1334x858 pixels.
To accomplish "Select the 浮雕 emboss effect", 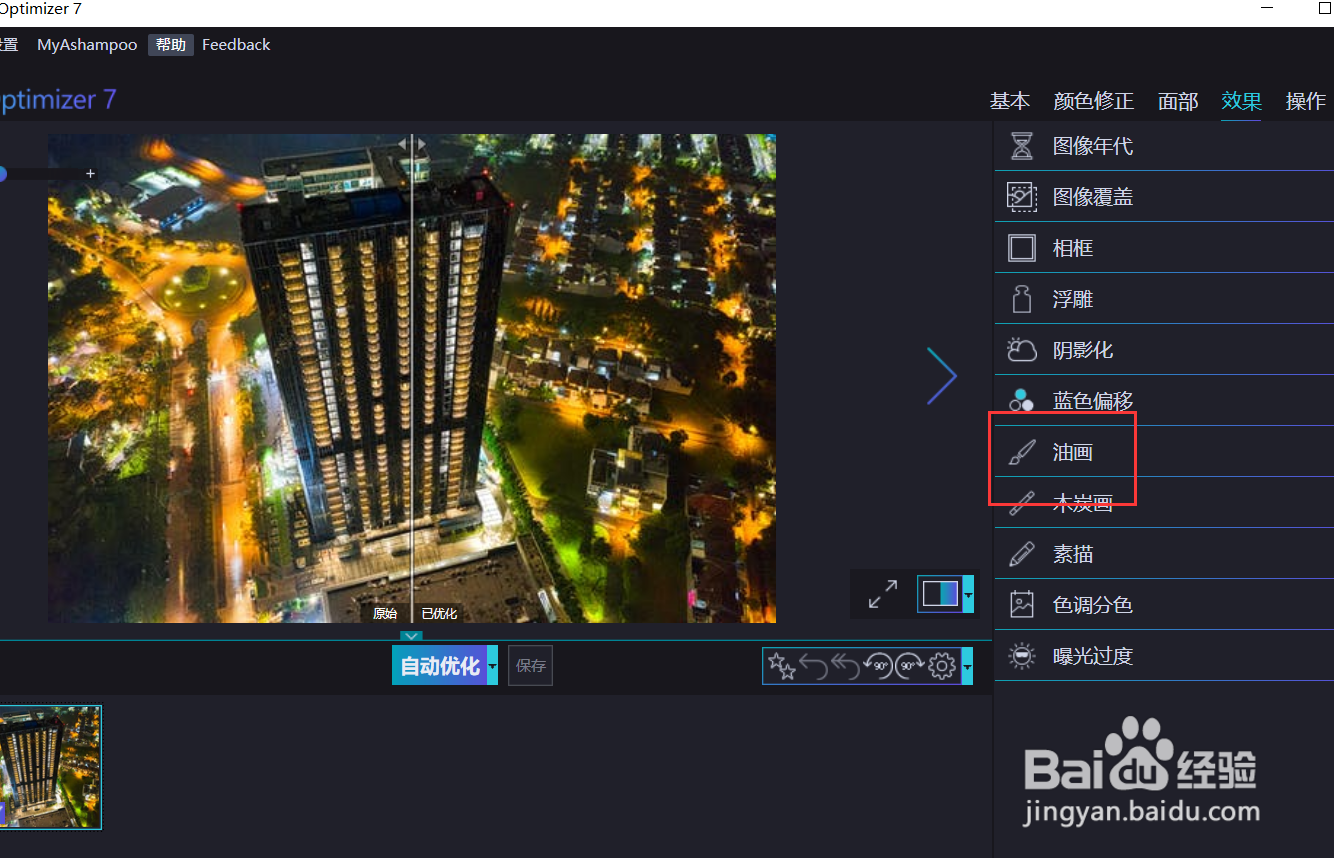I will tap(1074, 298).
